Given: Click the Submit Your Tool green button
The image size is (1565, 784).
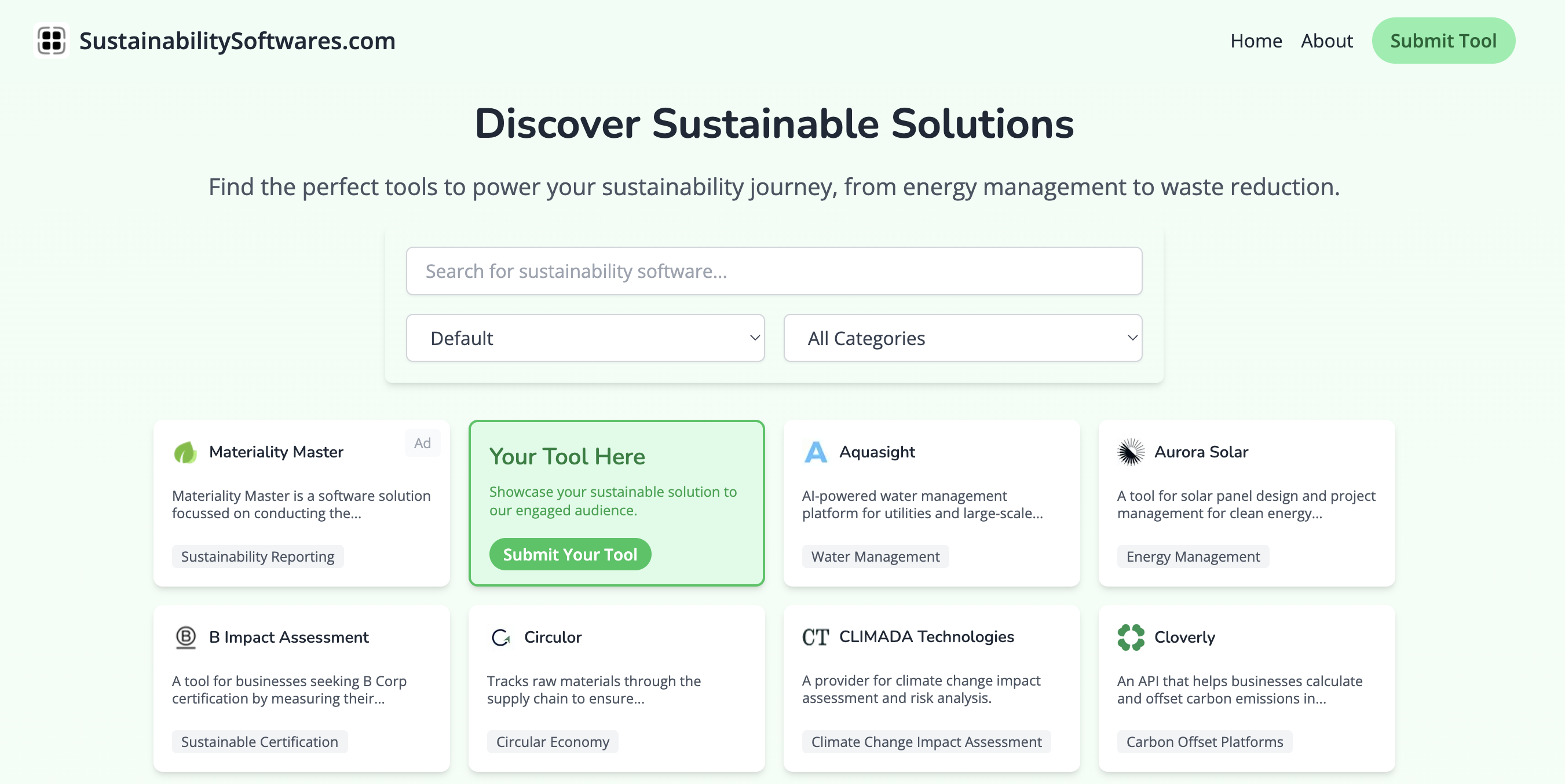Looking at the screenshot, I should pos(570,555).
